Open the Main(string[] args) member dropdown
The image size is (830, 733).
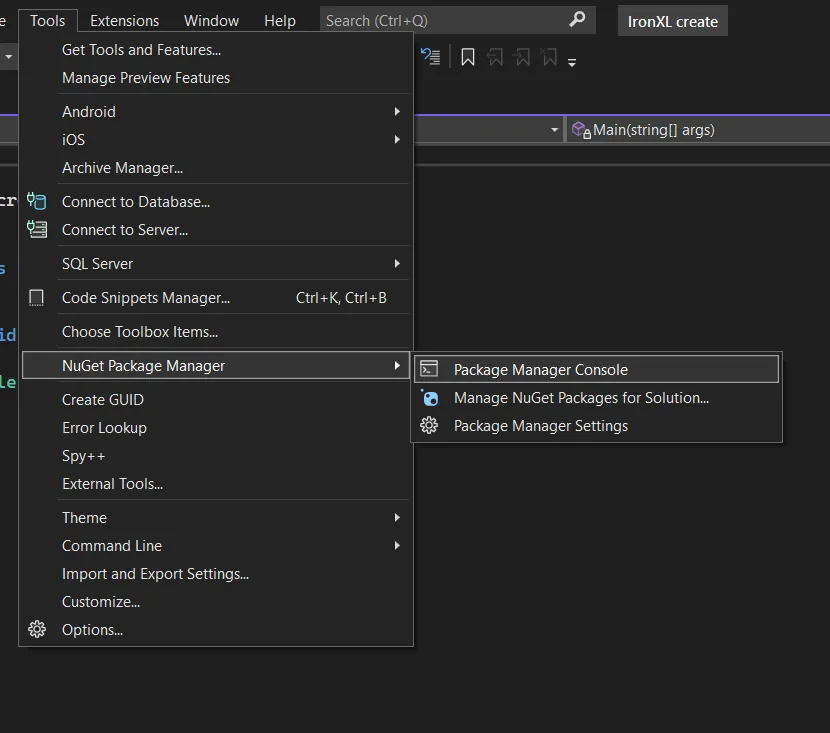(x=696, y=130)
